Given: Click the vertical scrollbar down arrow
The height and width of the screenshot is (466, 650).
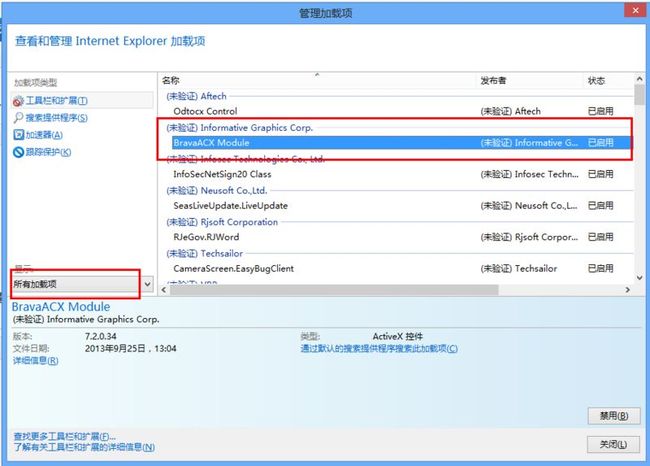Looking at the screenshot, I should 639,278.
